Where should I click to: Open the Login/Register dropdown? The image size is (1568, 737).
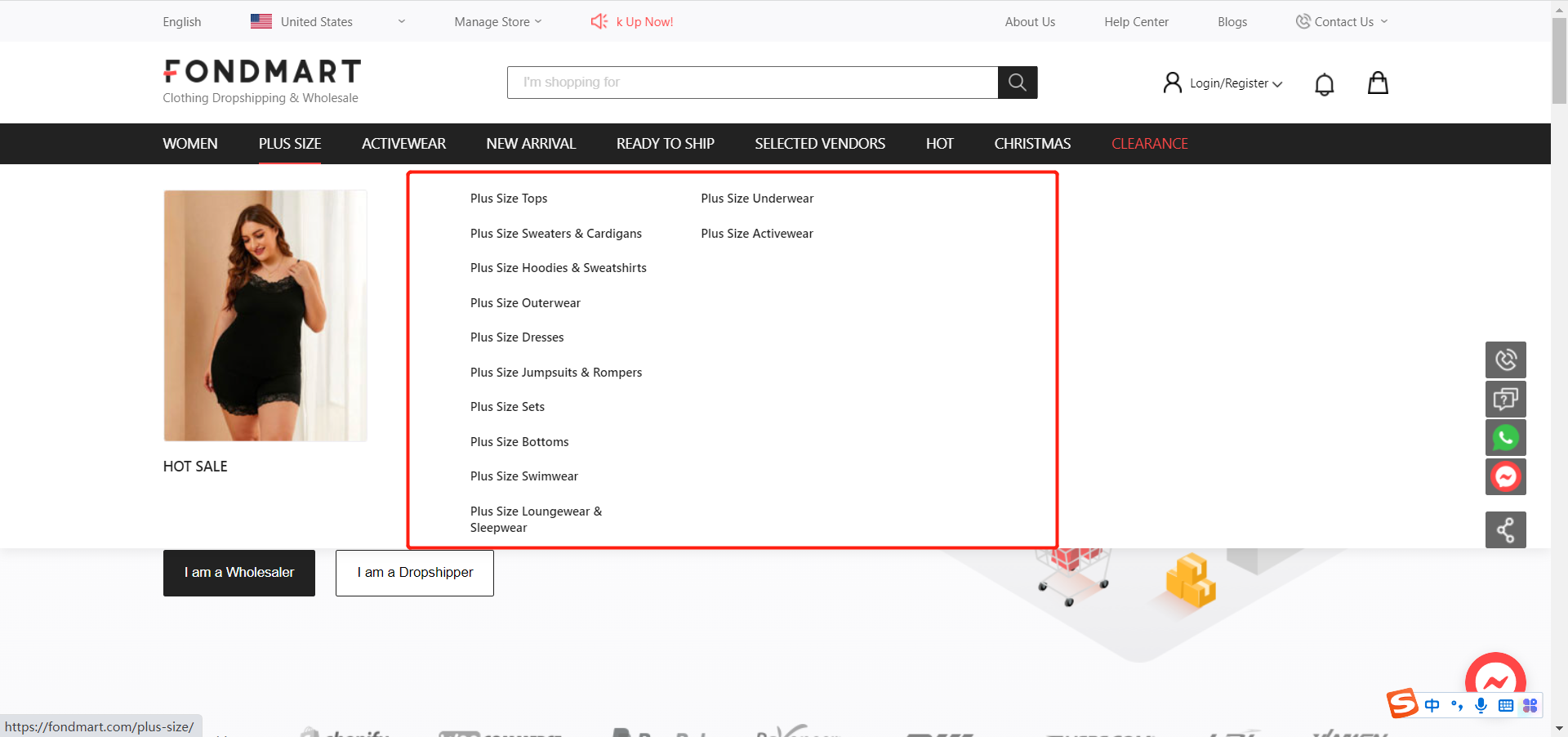coord(1223,83)
